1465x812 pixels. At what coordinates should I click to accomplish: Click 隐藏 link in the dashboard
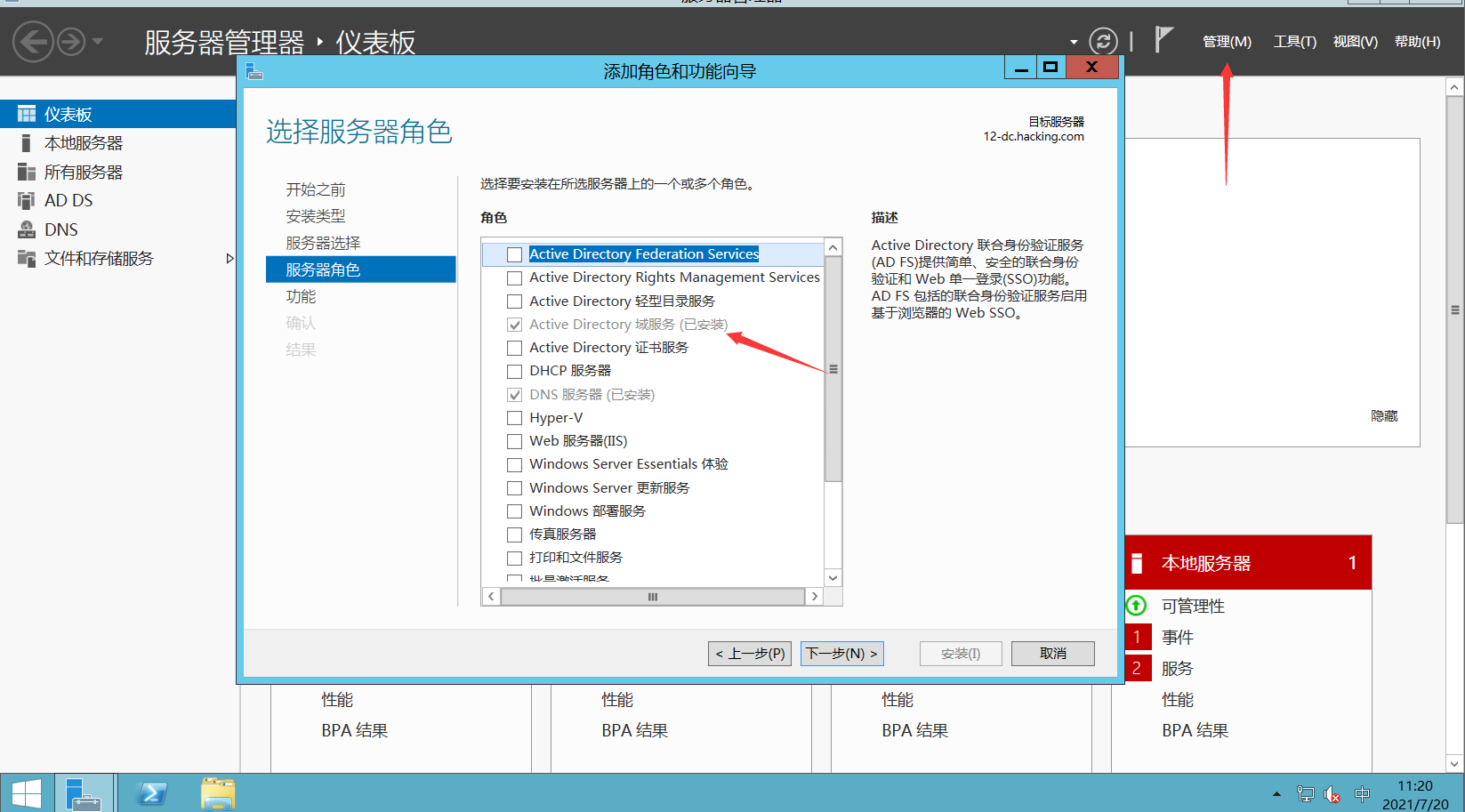(1384, 416)
